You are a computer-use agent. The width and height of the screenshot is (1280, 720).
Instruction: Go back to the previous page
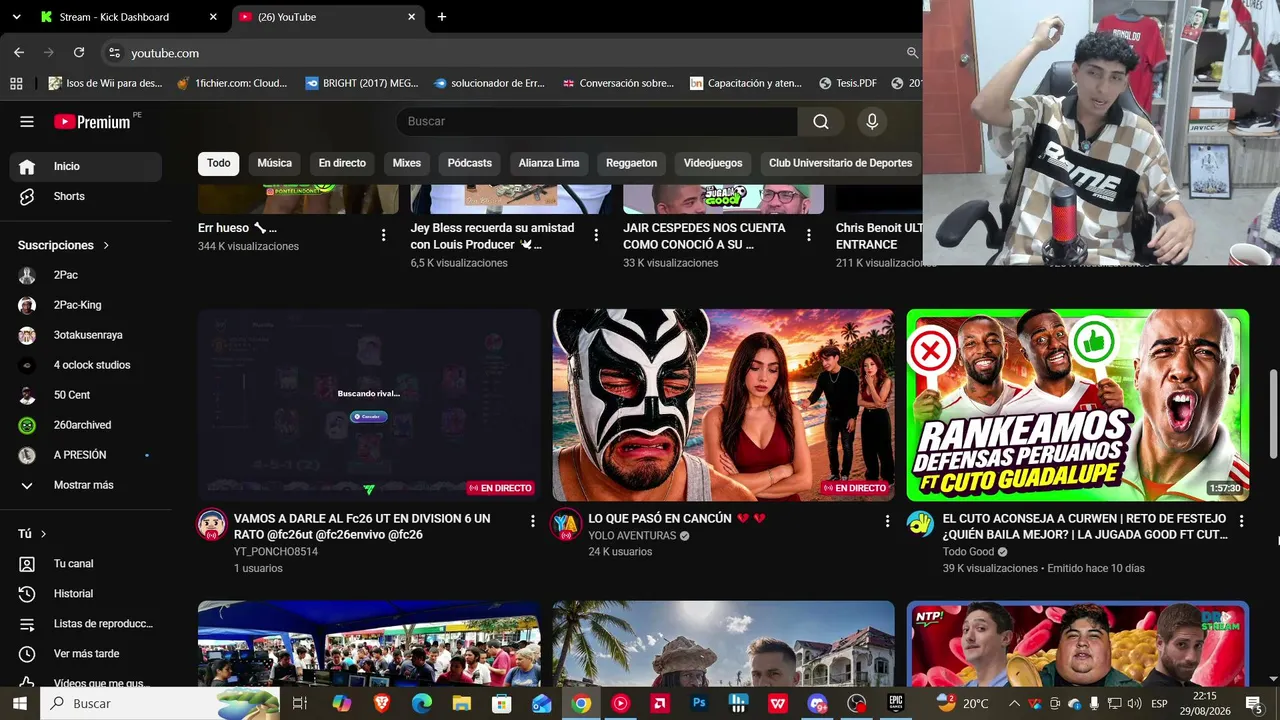tap(19, 52)
